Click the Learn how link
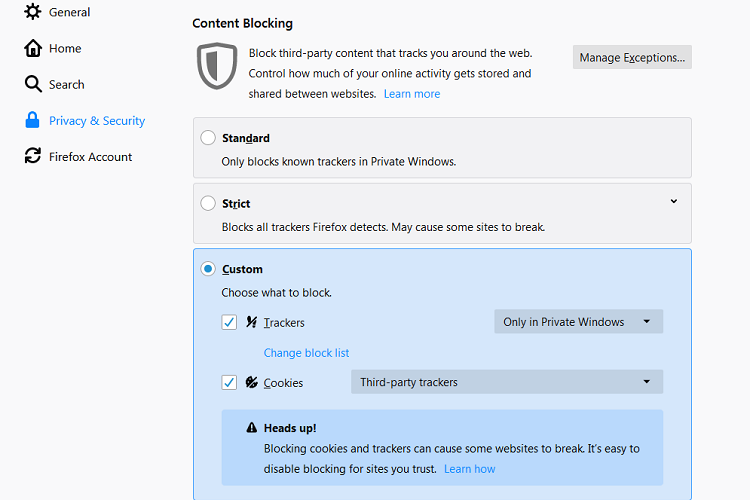The height and width of the screenshot is (500, 750). click(469, 469)
